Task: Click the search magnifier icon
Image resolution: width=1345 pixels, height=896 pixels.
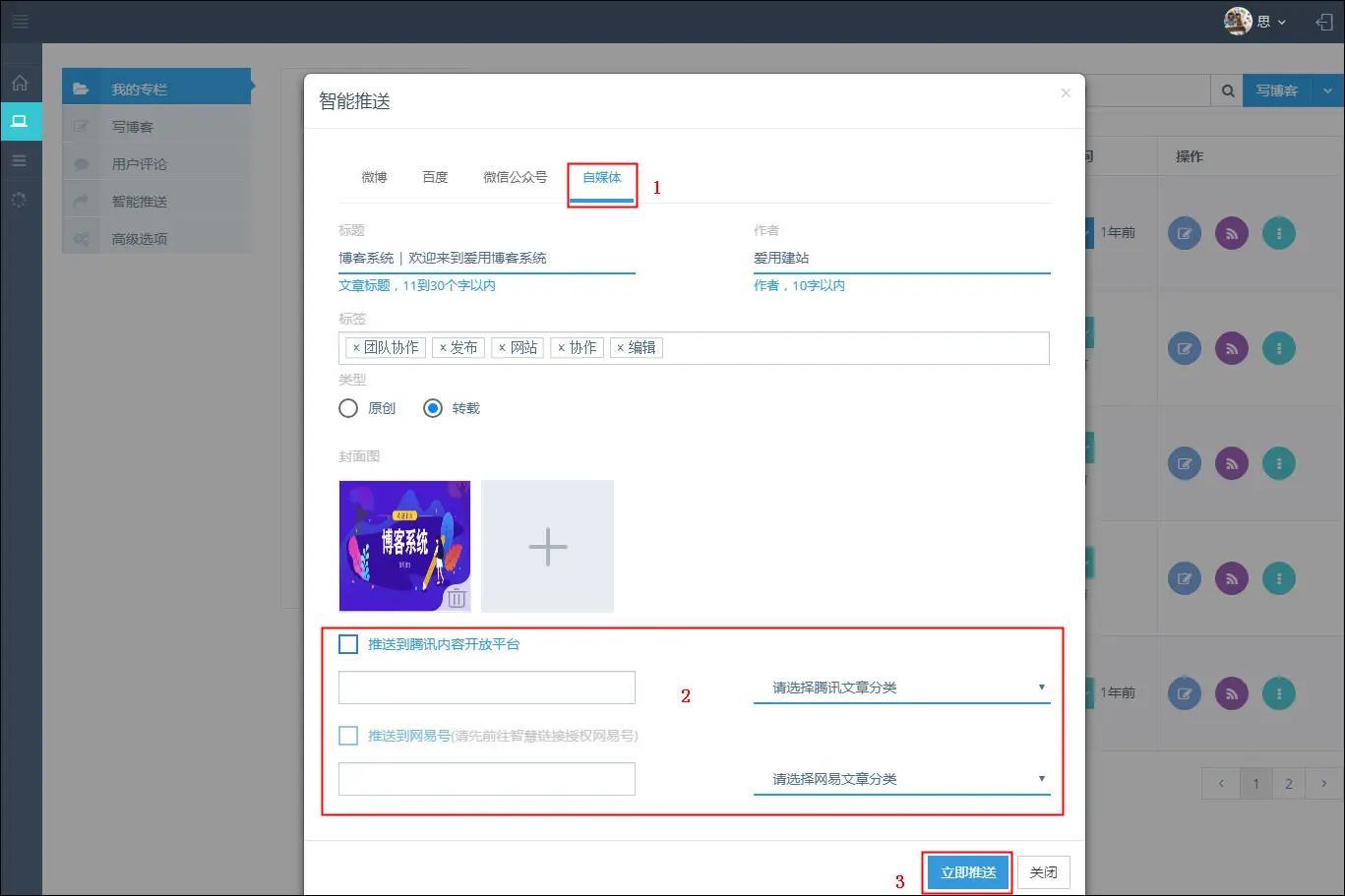Action: click(1227, 90)
